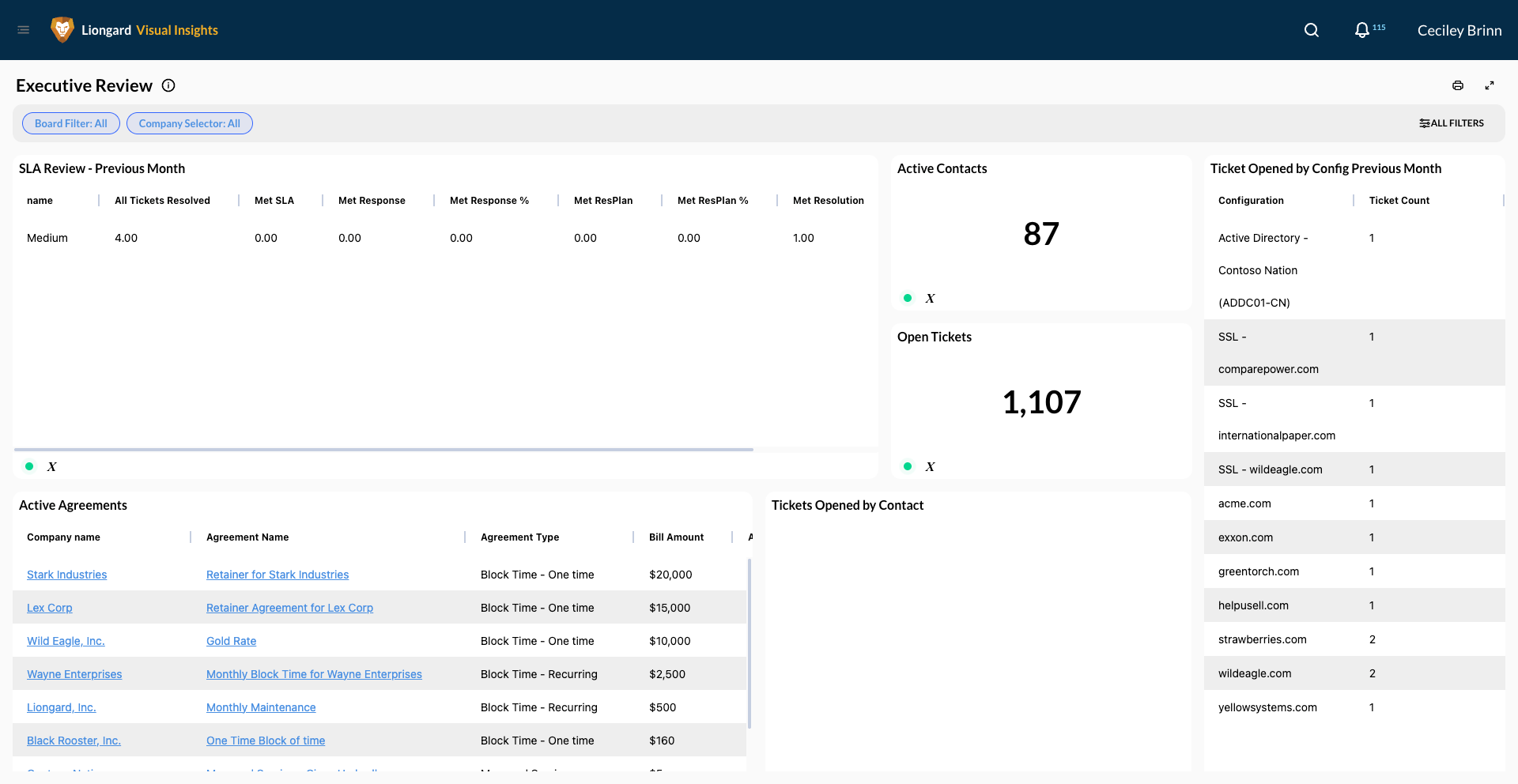Screen dimensions: 1518x784
Task: Select the SSL - wildeagle.com row
Action: pyautogui.click(x=1354, y=469)
